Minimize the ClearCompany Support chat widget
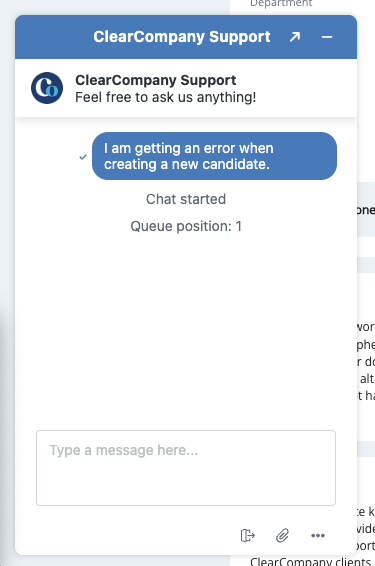 (x=327, y=37)
